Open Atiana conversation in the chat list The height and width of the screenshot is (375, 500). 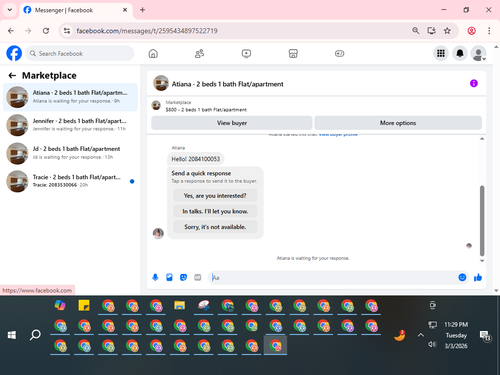pos(70,97)
